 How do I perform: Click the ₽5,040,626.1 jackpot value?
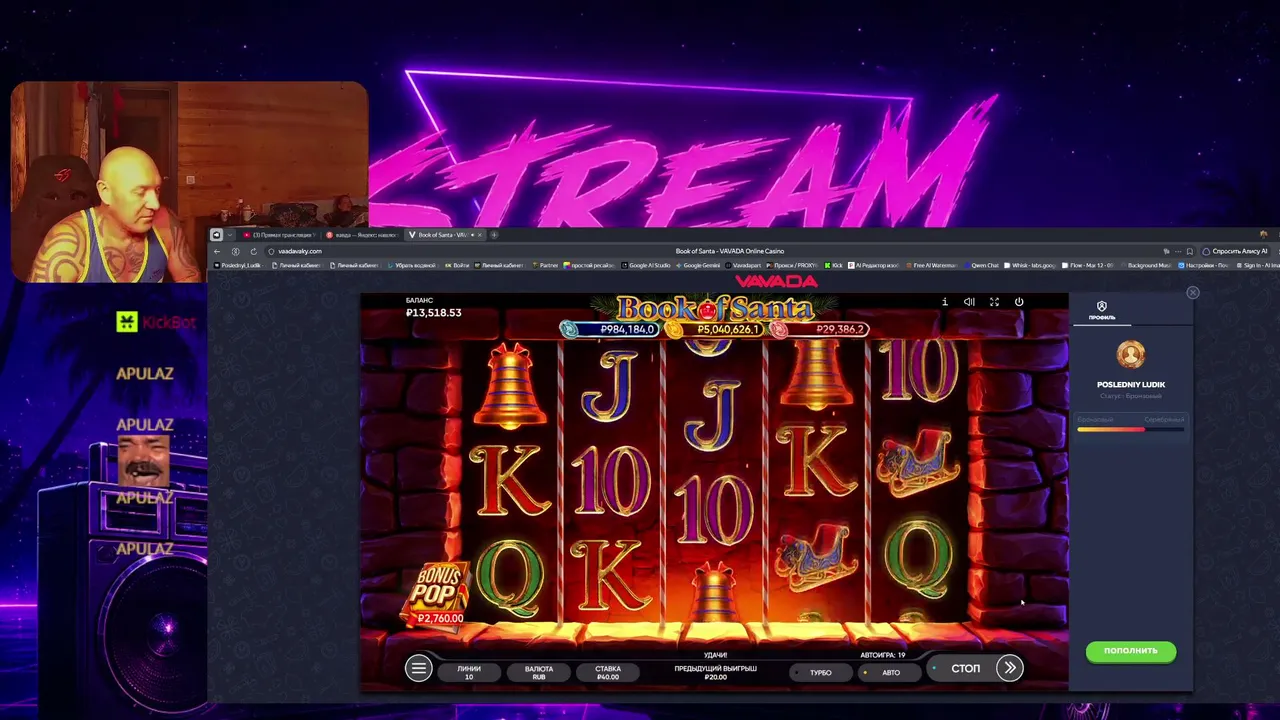coord(729,329)
